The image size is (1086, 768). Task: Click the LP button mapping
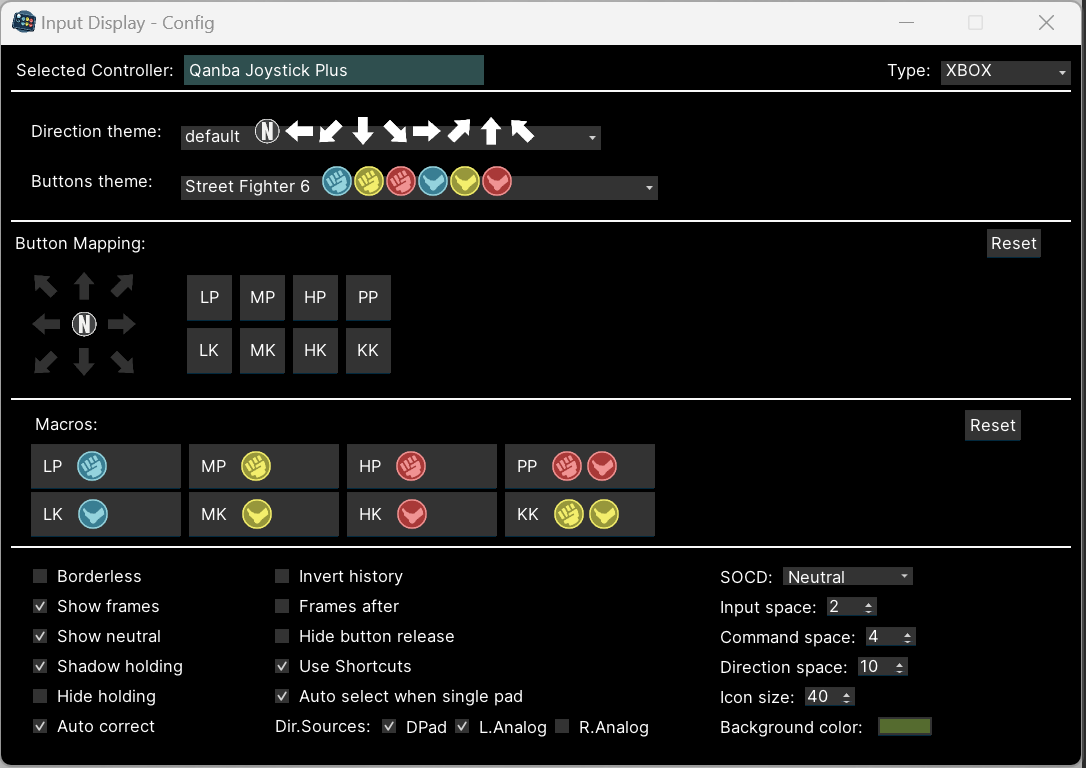point(209,297)
